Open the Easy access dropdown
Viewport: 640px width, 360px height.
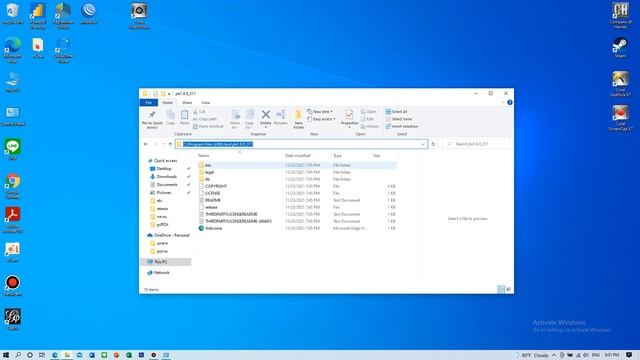point(321,119)
